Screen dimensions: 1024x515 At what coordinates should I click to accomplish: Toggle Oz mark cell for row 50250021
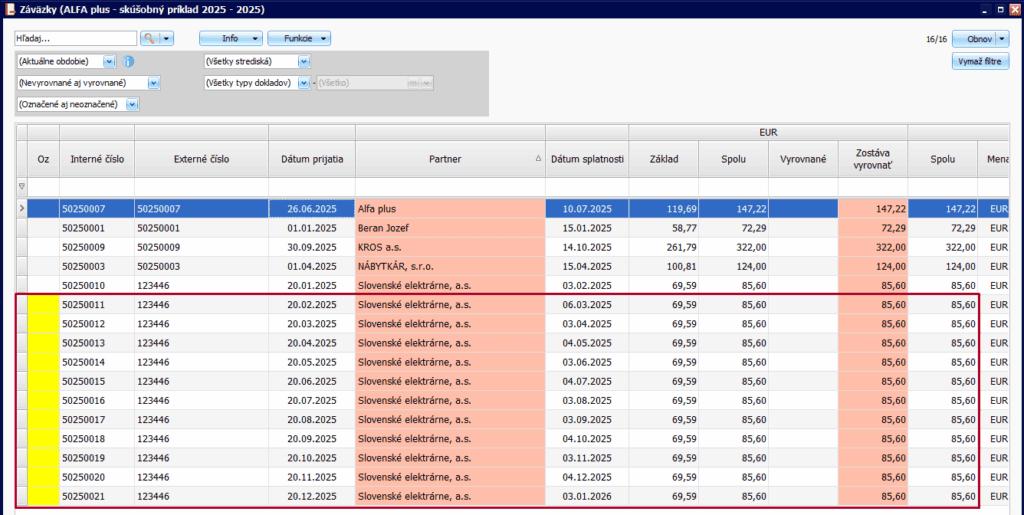(x=43, y=496)
